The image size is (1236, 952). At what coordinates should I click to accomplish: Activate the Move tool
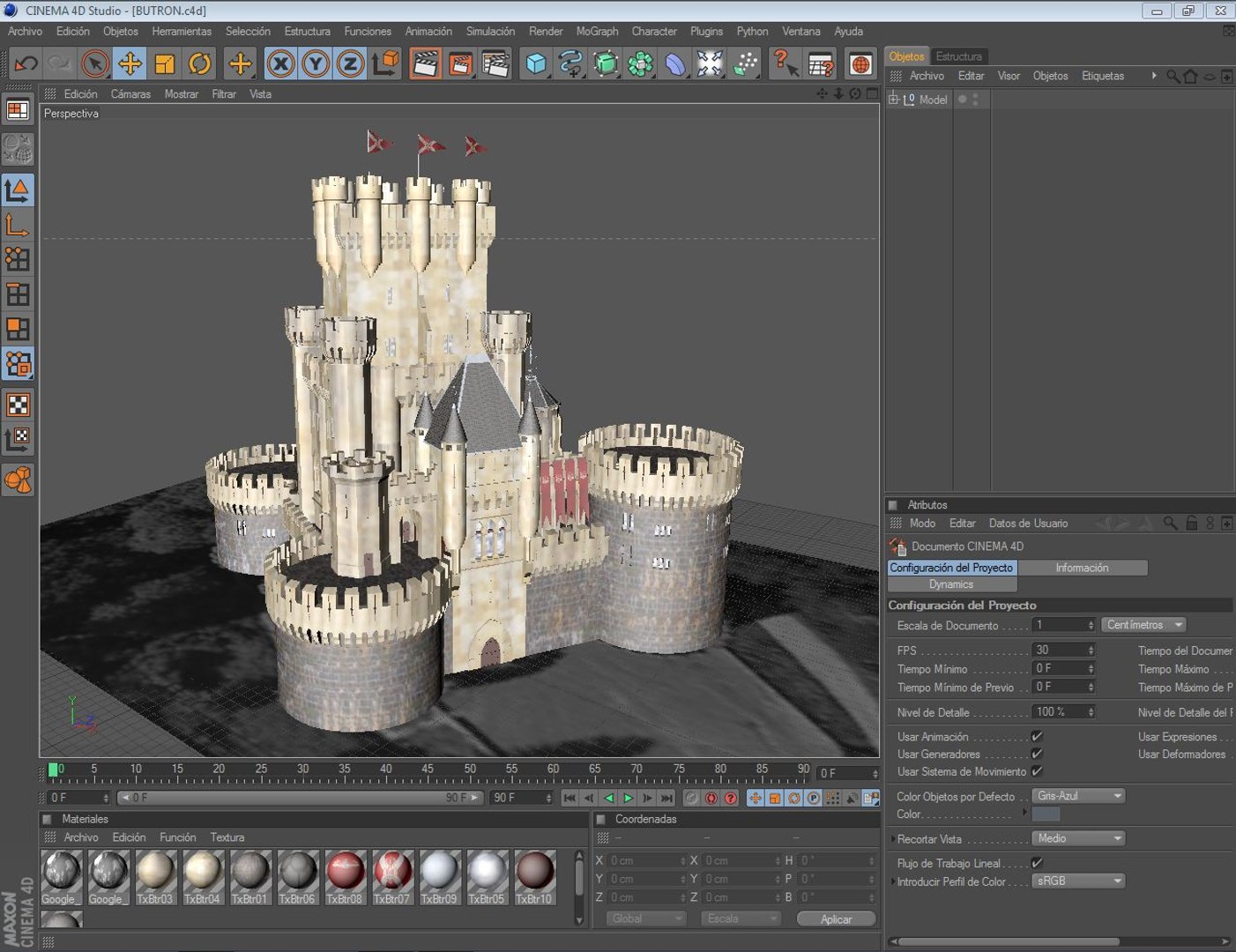click(x=130, y=63)
